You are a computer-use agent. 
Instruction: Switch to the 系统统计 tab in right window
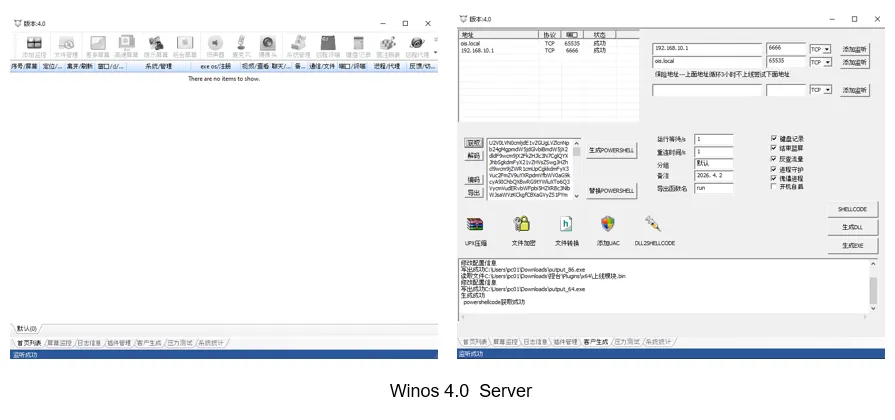658,342
